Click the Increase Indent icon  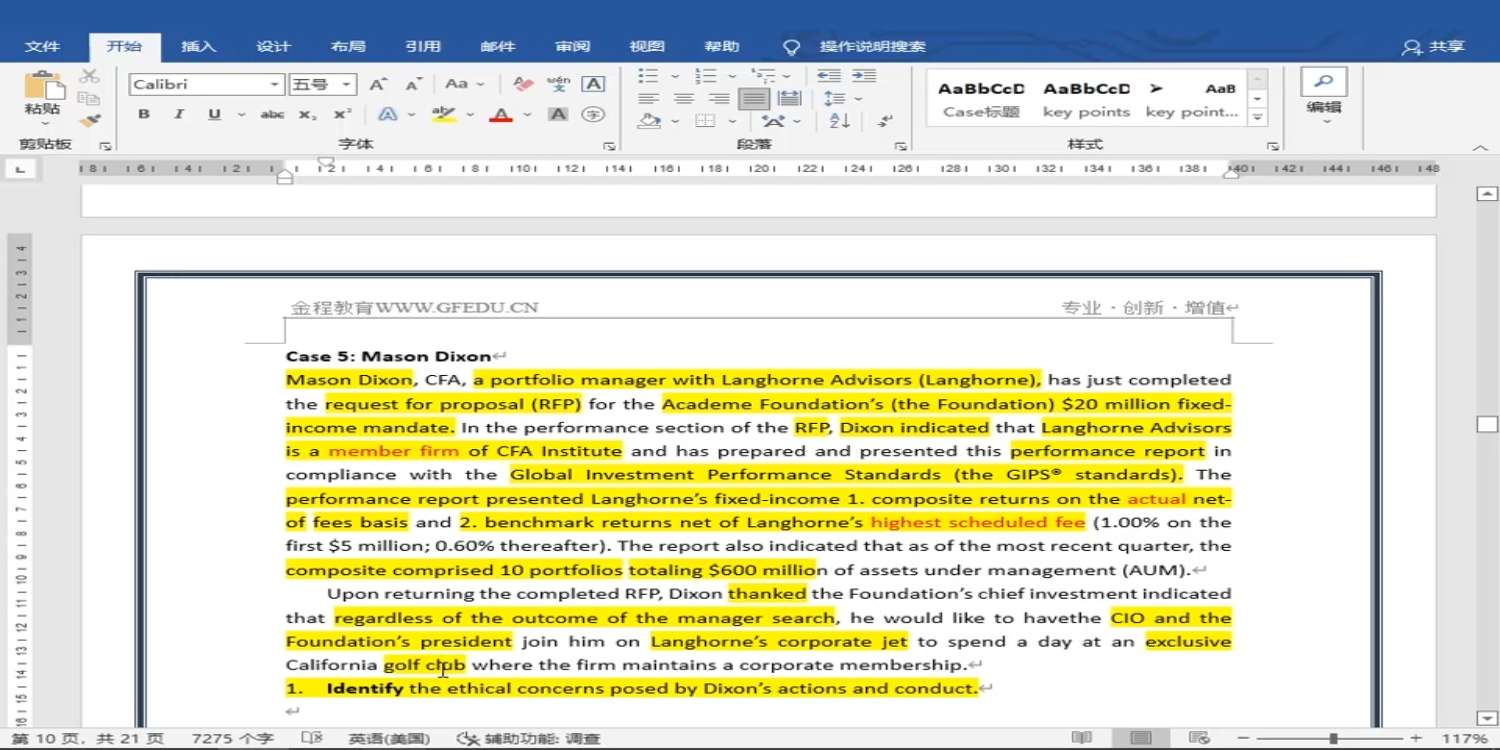pyautogui.click(x=864, y=76)
